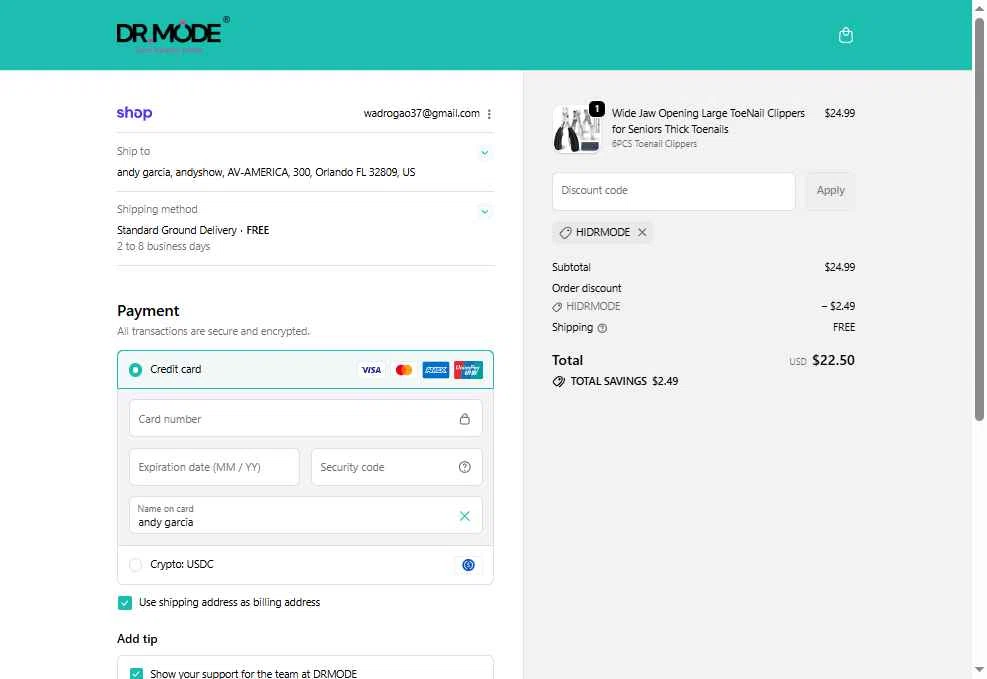The width and height of the screenshot is (987, 679).
Task: Focus the Expiration date field
Action: 215,467
